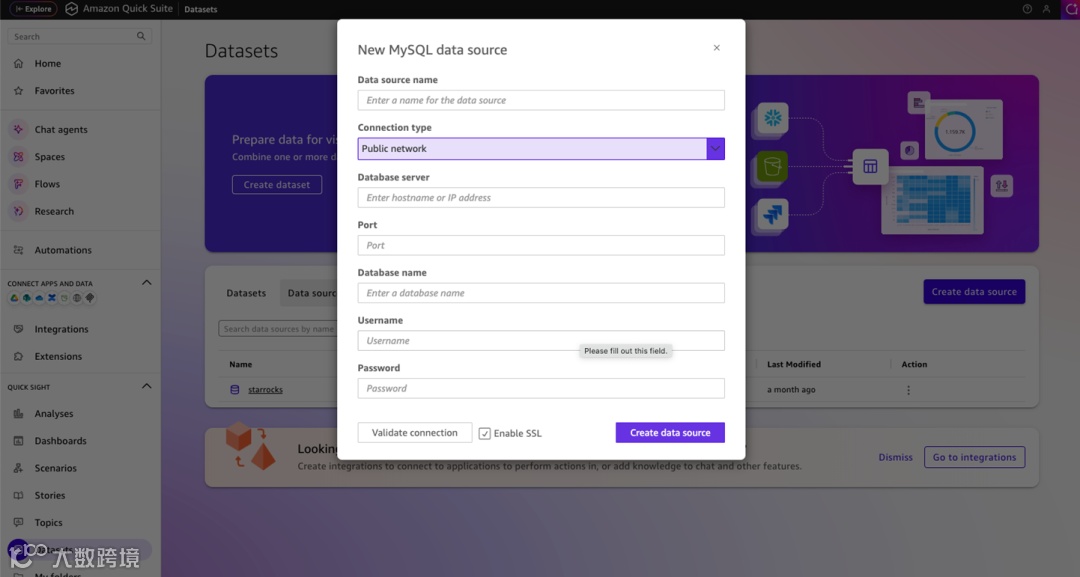Image resolution: width=1080 pixels, height=577 pixels.
Task: Click the Dismiss link
Action: (895, 457)
